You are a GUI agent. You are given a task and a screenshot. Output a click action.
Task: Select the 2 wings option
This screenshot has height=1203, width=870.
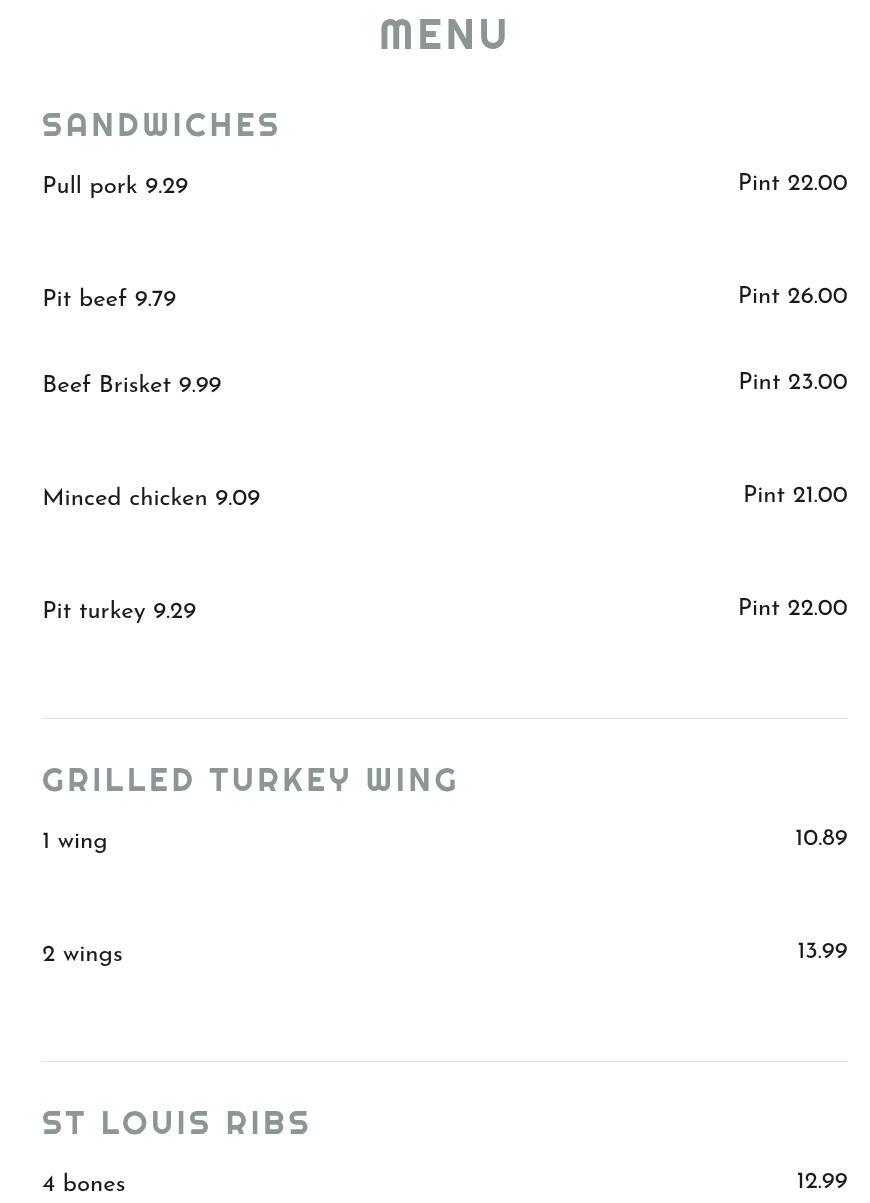[82, 955]
